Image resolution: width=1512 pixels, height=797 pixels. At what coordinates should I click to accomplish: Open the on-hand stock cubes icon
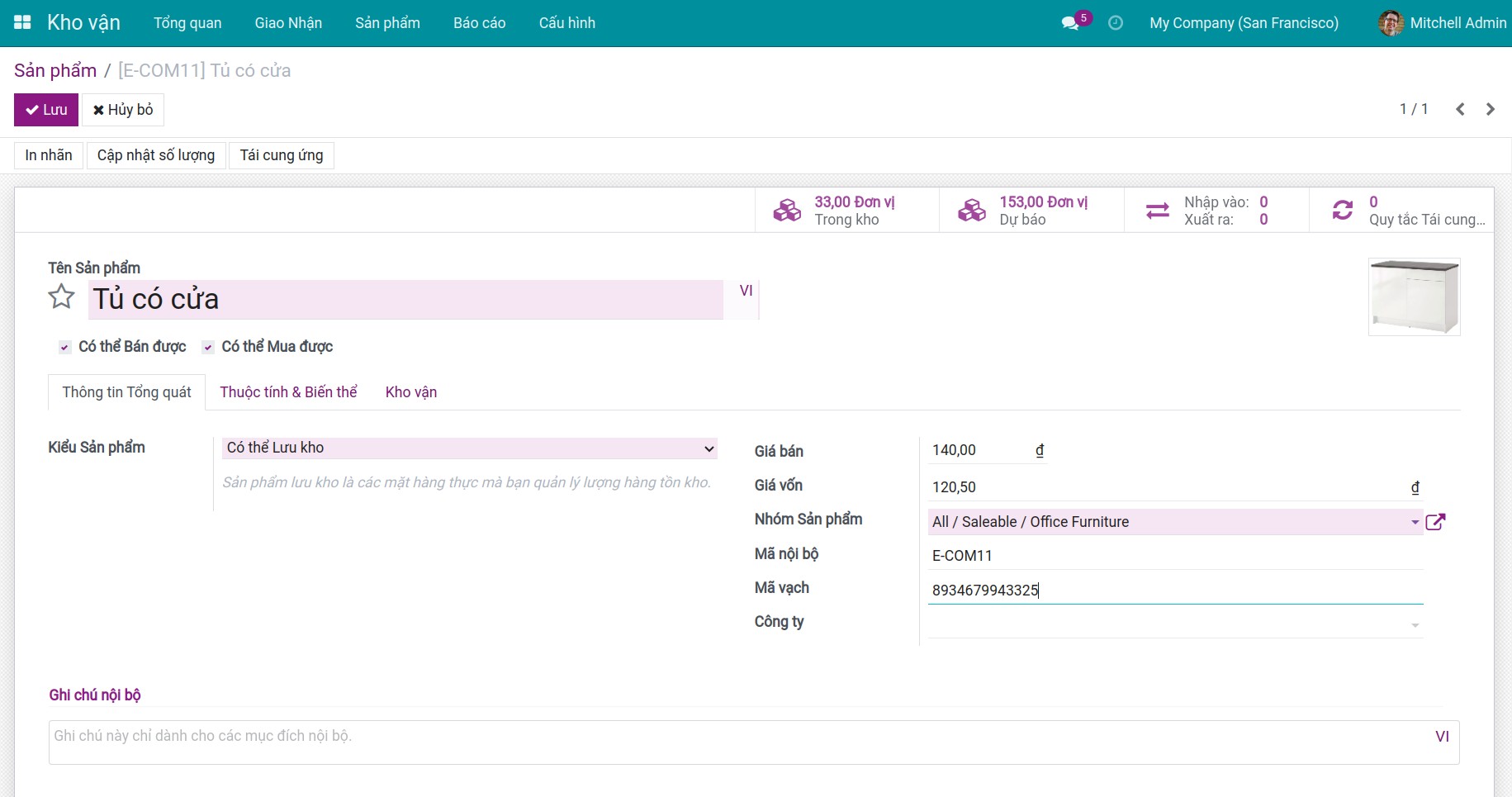787,211
